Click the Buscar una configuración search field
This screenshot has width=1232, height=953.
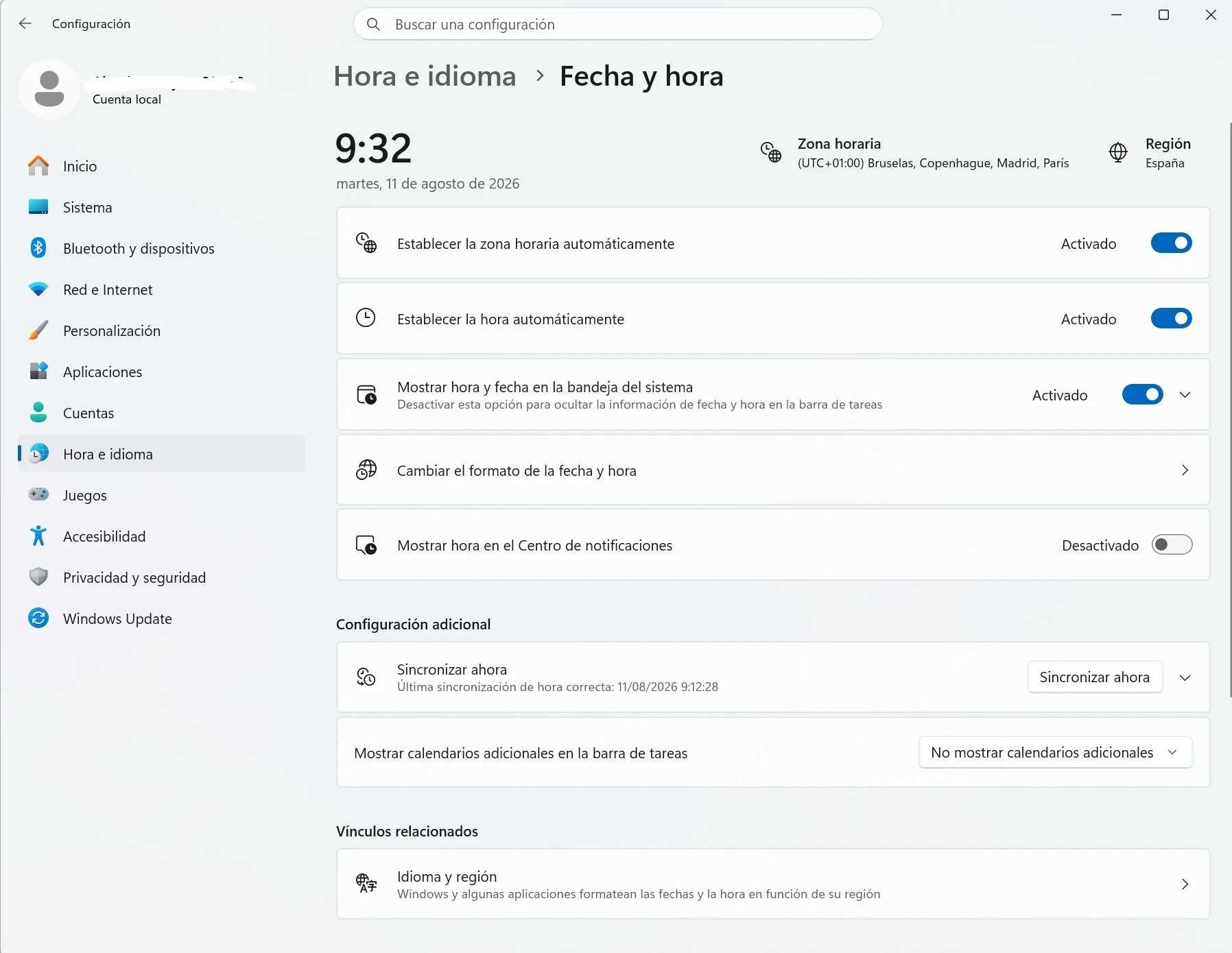point(617,25)
